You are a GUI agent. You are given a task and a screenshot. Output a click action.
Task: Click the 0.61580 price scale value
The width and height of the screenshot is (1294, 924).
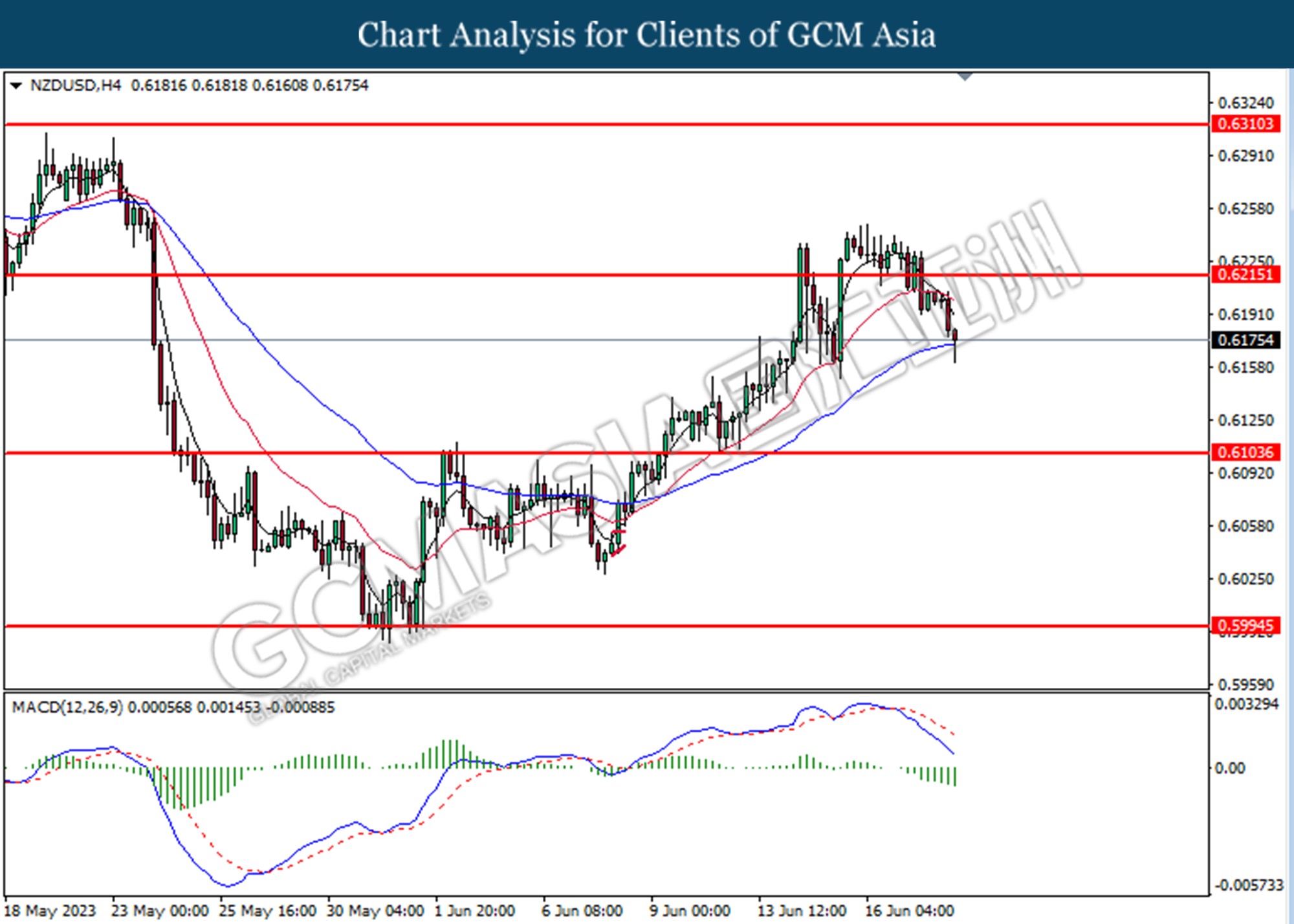1245,368
